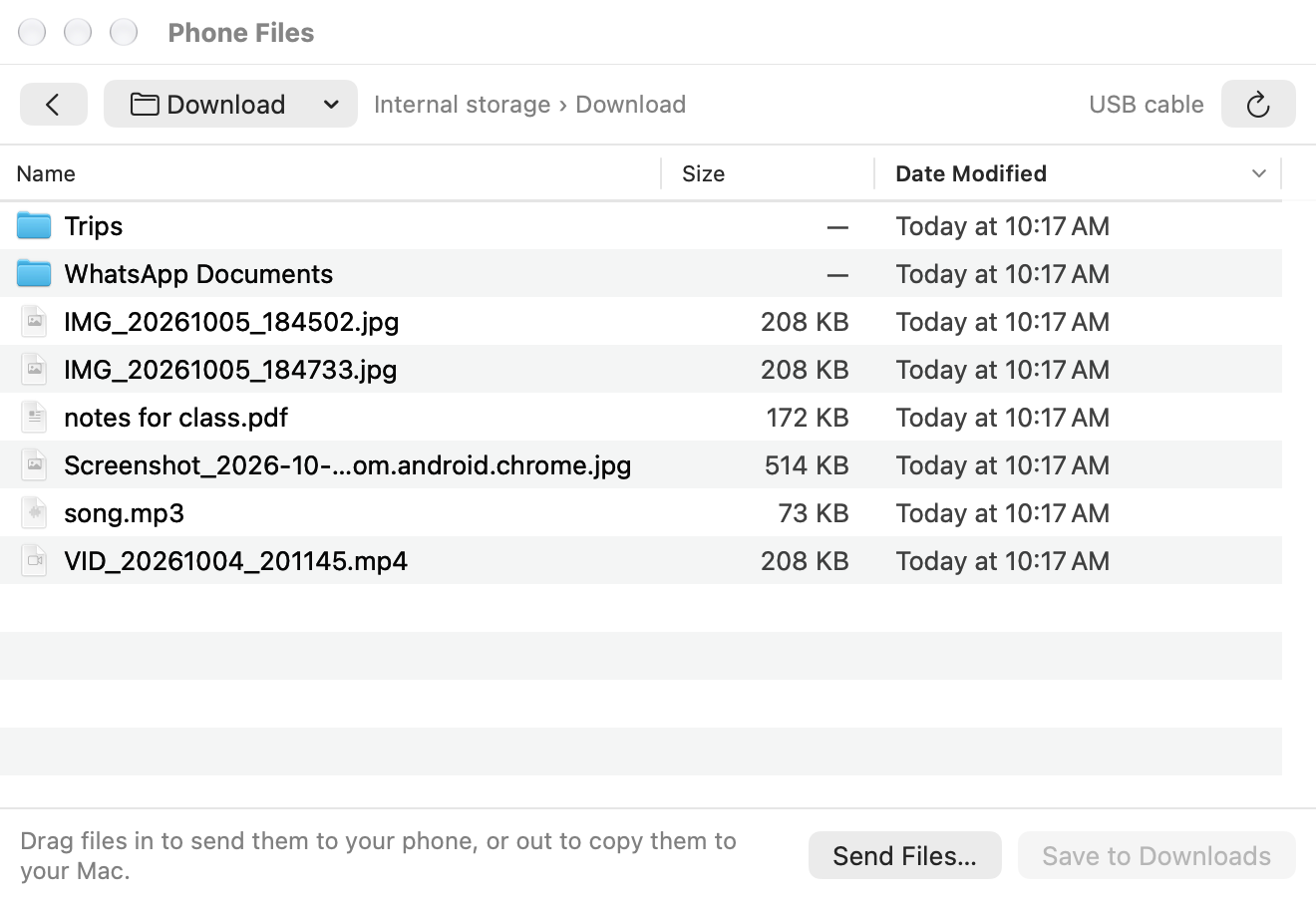Select the file name VID_20261004_201145.mp4
Screen dimensions: 1316x901
[x=235, y=561]
